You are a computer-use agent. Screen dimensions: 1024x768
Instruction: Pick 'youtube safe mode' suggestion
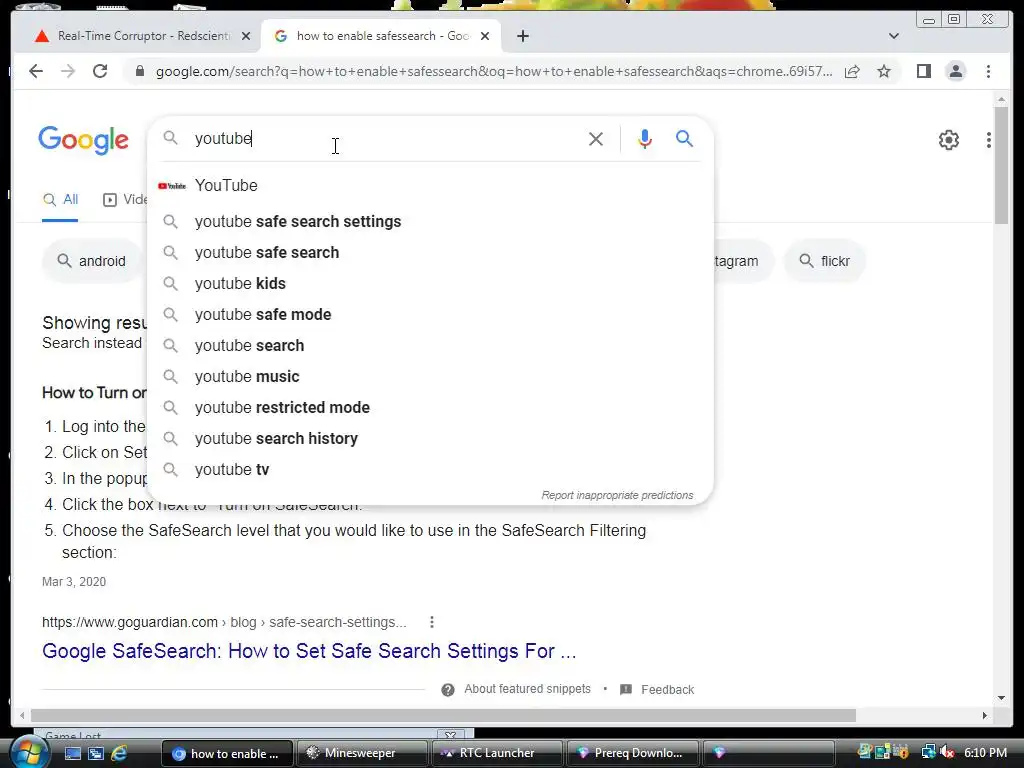(430, 315)
